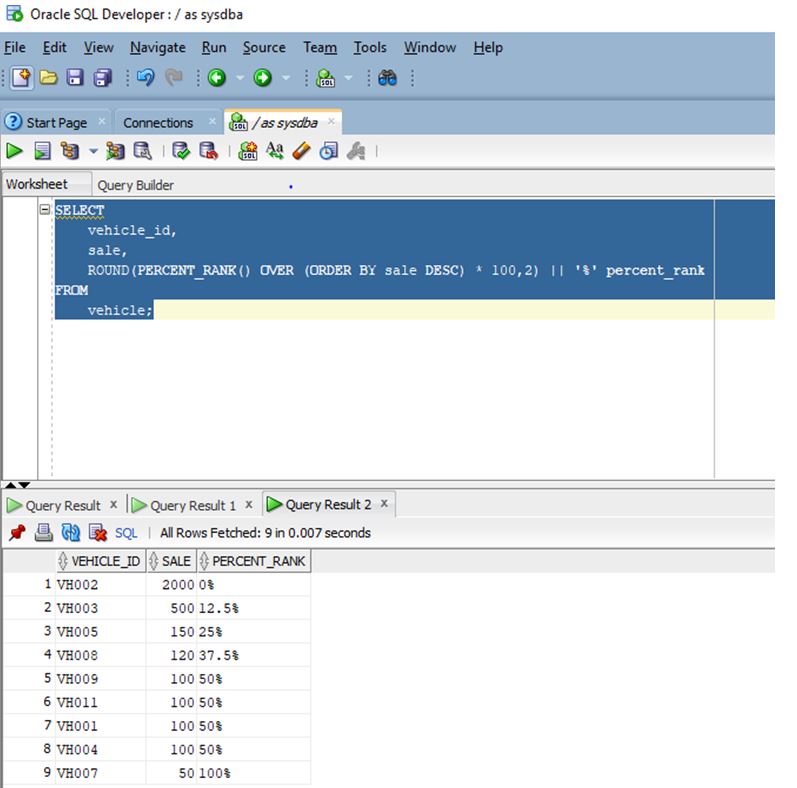Open the Back arrow dropdown
797x788 pixels.
[x=240, y=78]
